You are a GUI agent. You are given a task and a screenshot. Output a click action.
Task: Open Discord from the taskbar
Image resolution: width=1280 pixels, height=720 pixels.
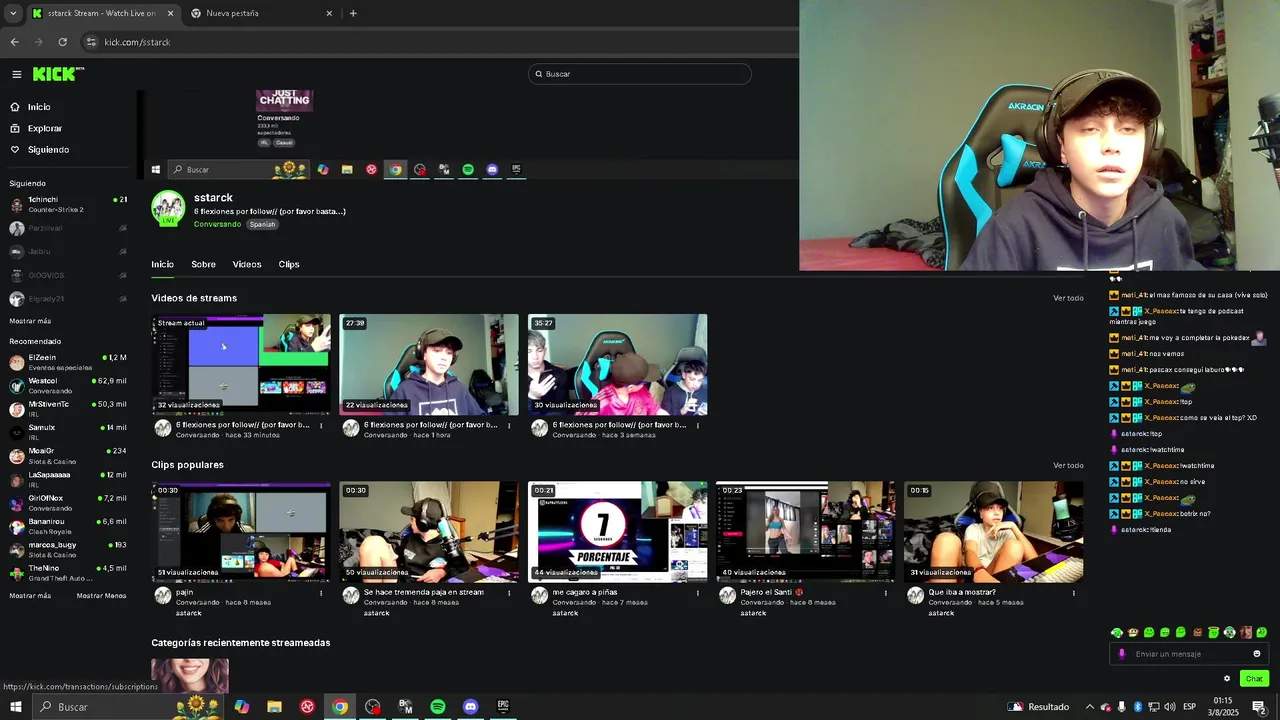tap(471, 707)
